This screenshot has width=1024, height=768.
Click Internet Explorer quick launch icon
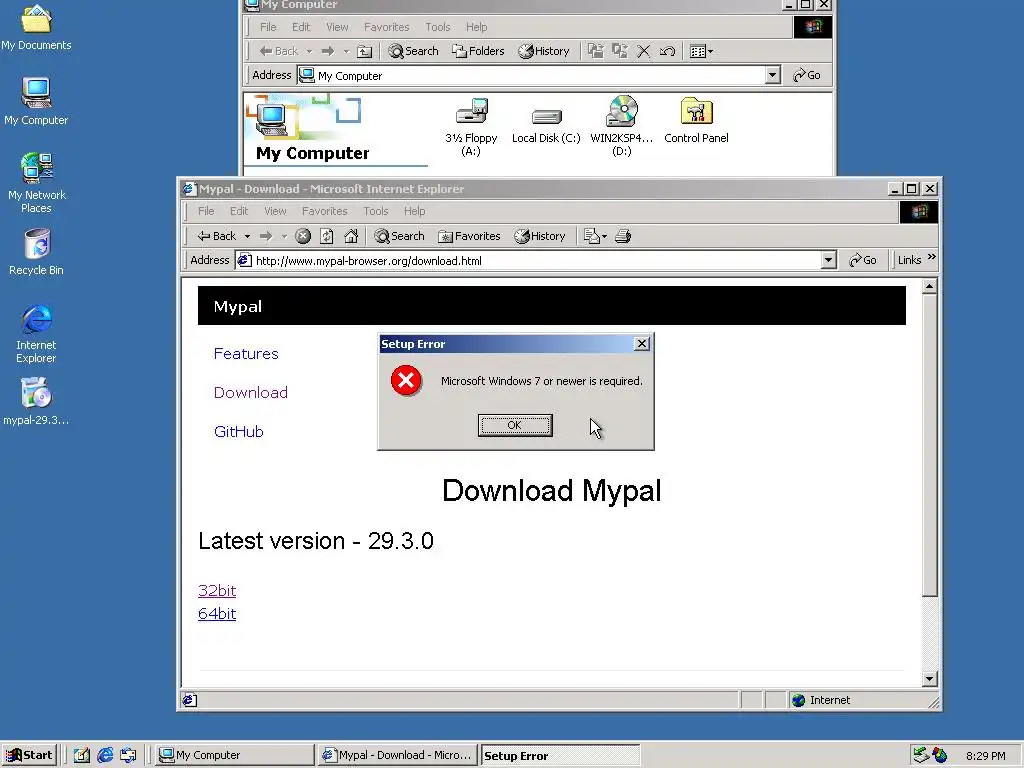coord(105,755)
